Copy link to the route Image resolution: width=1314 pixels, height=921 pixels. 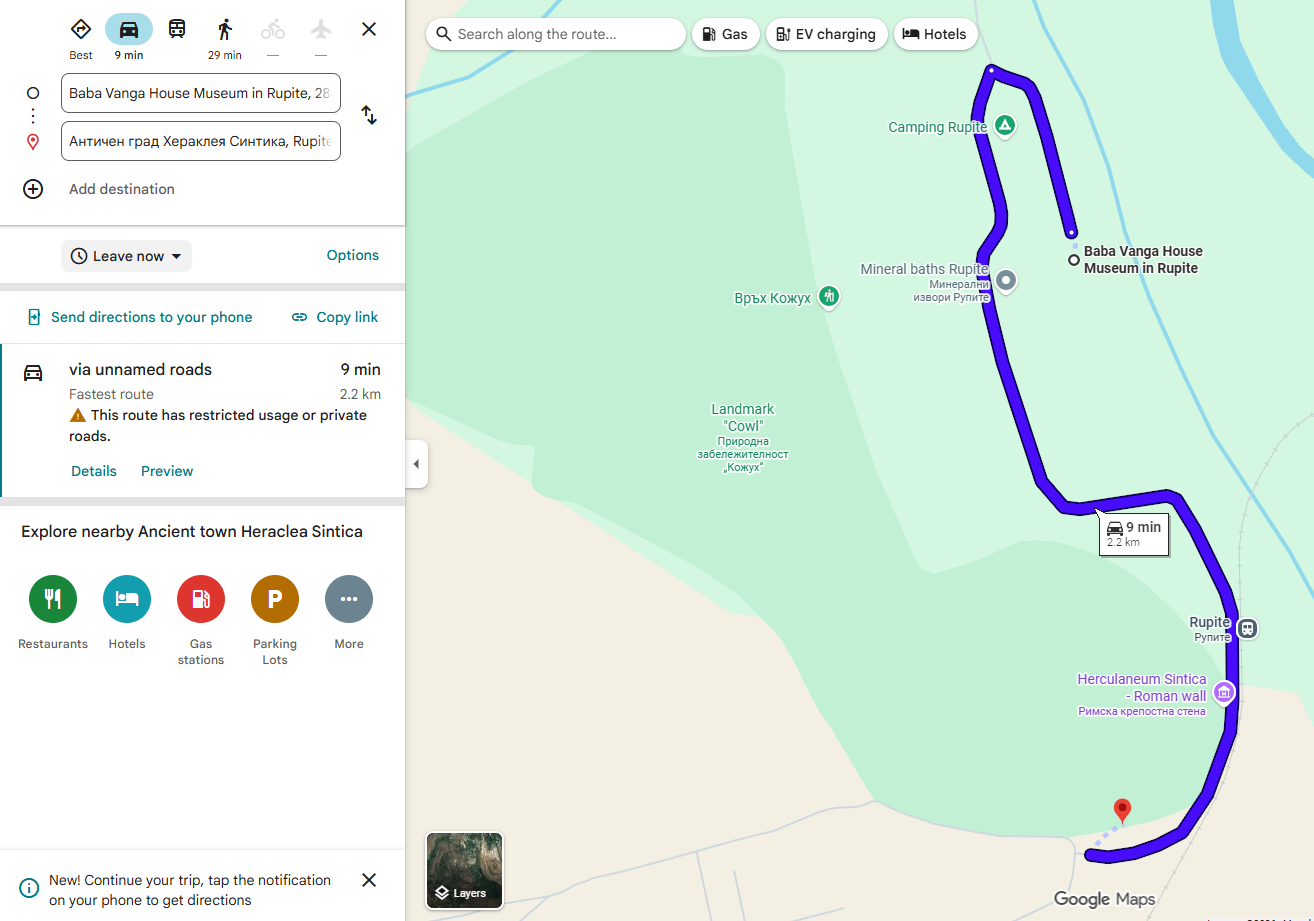click(x=335, y=317)
